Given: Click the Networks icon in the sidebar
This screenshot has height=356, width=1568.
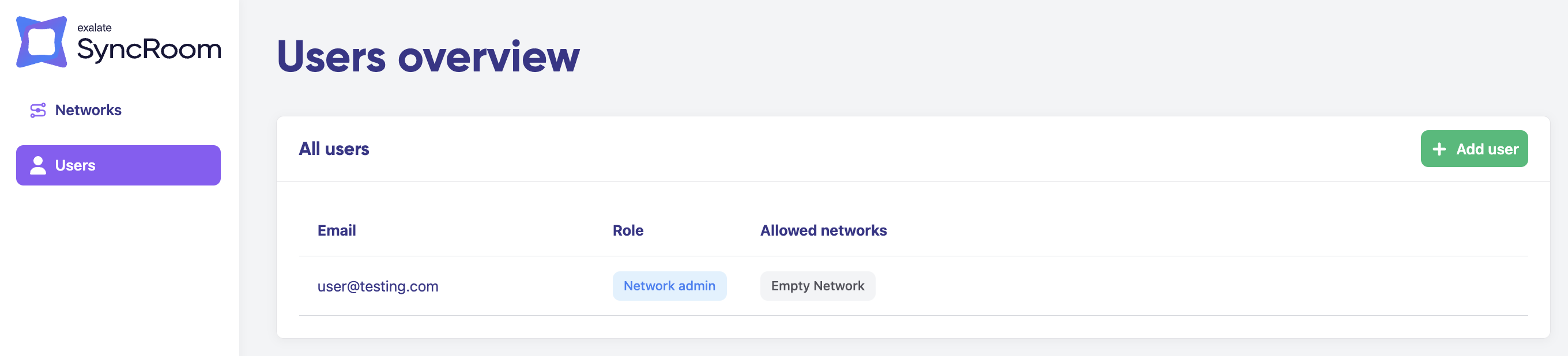Looking at the screenshot, I should 37,110.
